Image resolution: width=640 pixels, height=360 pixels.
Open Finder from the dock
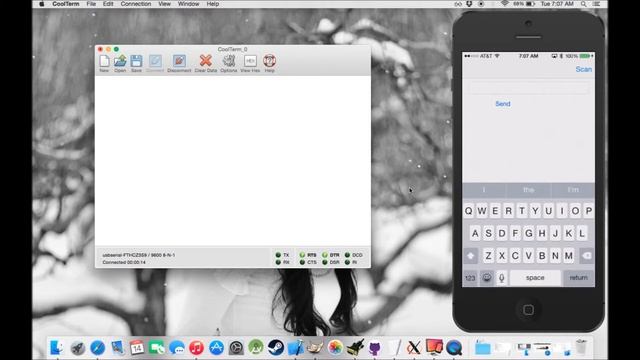pos(57,348)
